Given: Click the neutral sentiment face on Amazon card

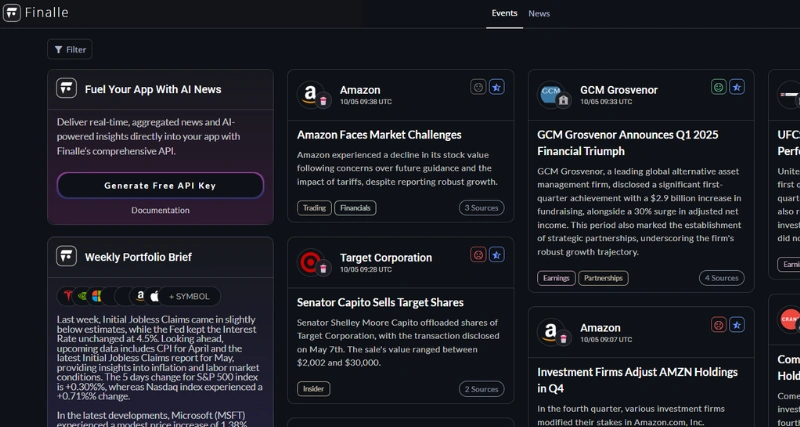Looking at the screenshot, I should click(x=478, y=87).
